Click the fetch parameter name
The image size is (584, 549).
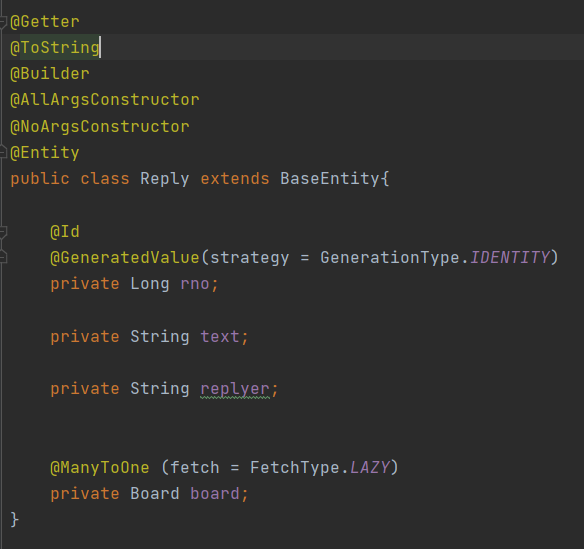195,467
